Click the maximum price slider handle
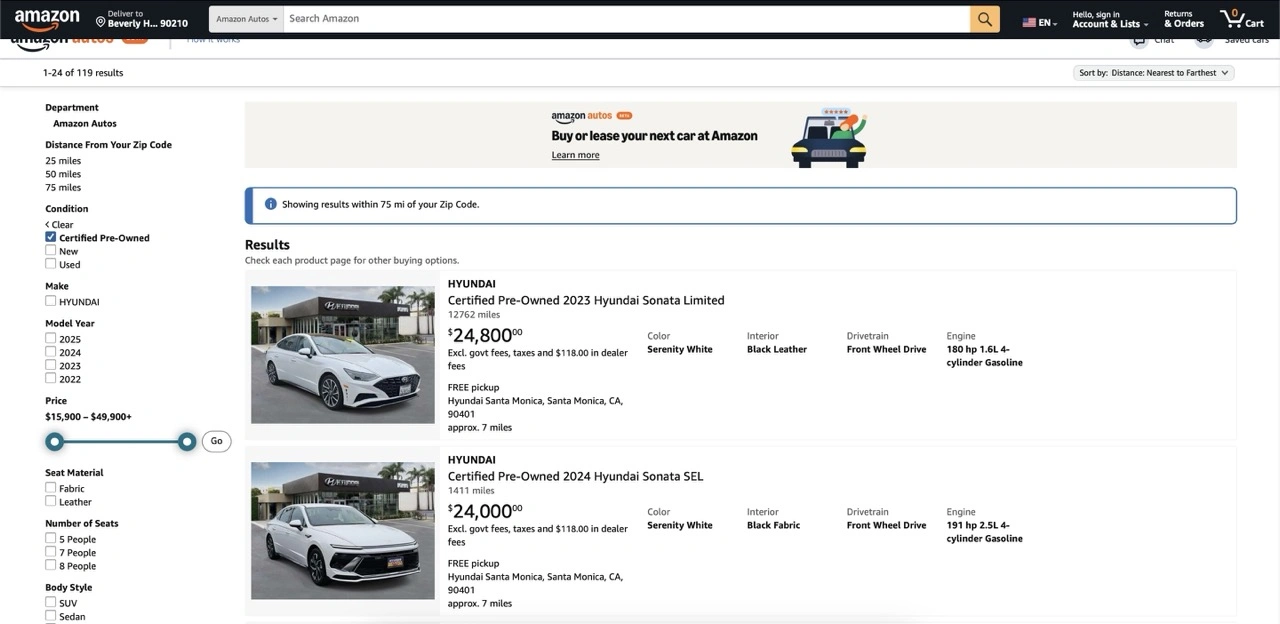This screenshot has width=1280, height=624. (x=187, y=441)
